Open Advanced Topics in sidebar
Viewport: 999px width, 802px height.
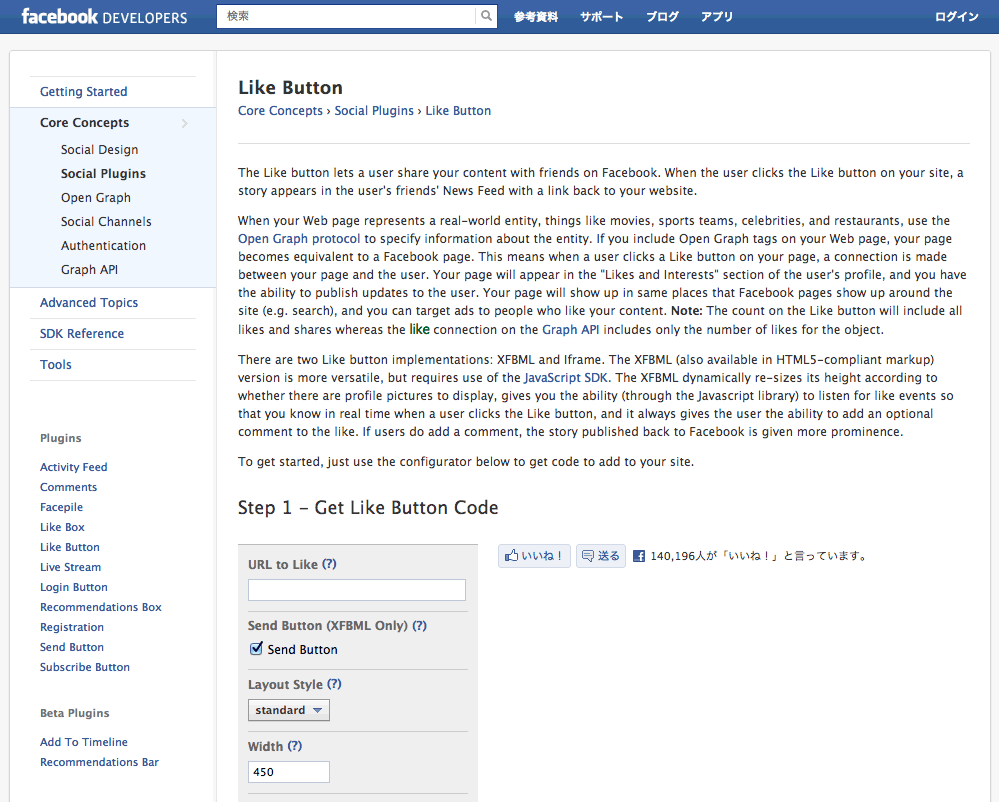pyautogui.click(x=89, y=303)
